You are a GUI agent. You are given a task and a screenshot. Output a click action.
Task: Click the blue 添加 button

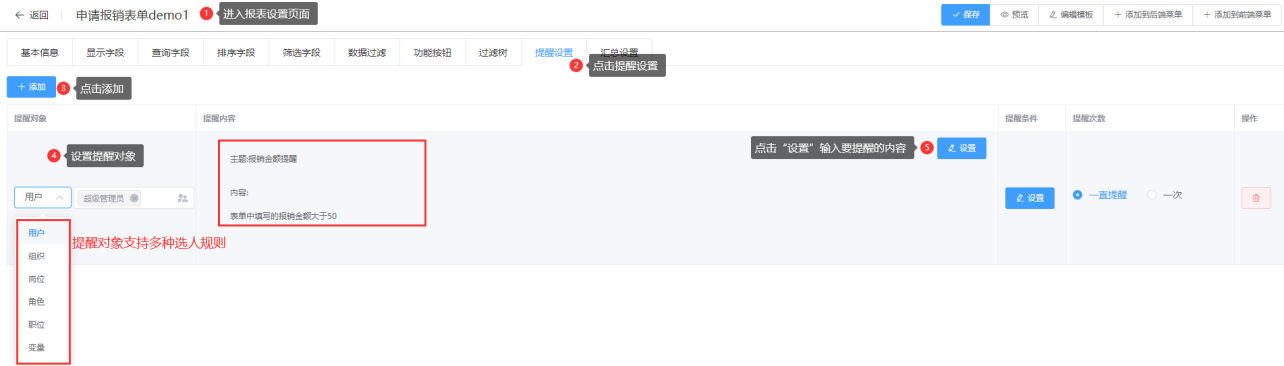pos(31,87)
